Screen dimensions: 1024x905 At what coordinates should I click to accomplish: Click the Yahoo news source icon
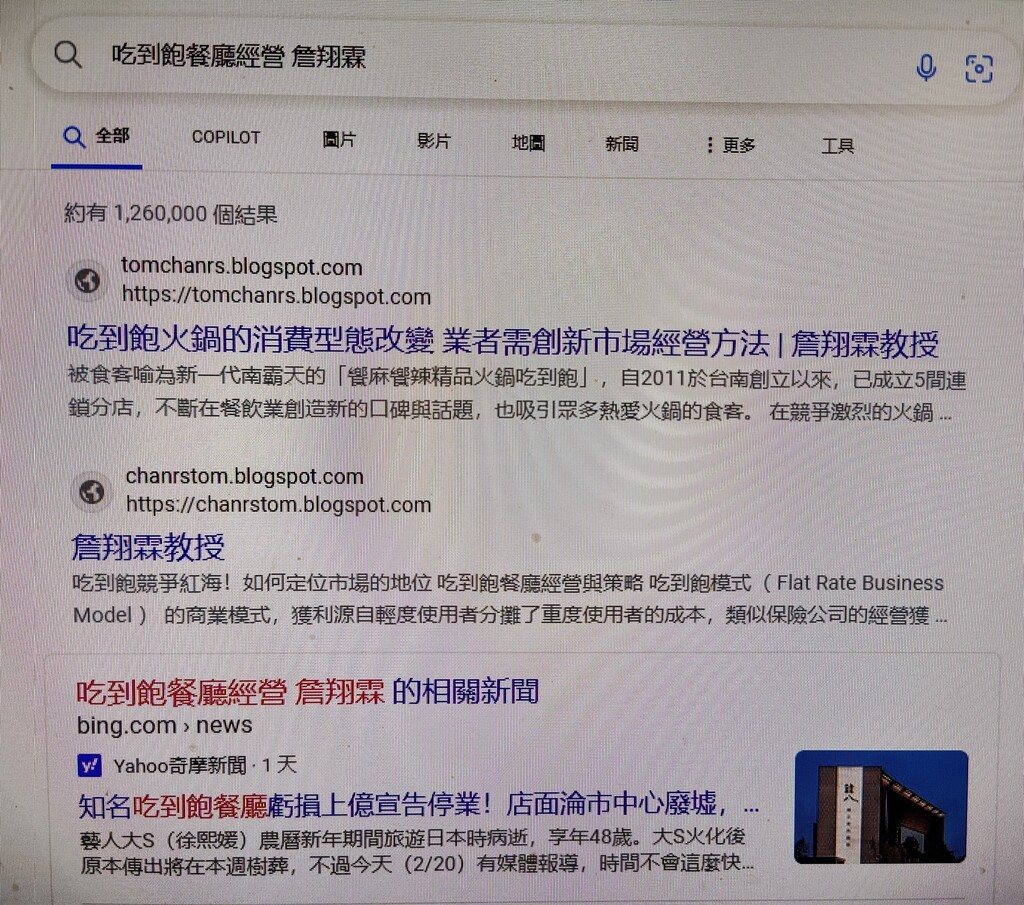[x=89, y=765]
